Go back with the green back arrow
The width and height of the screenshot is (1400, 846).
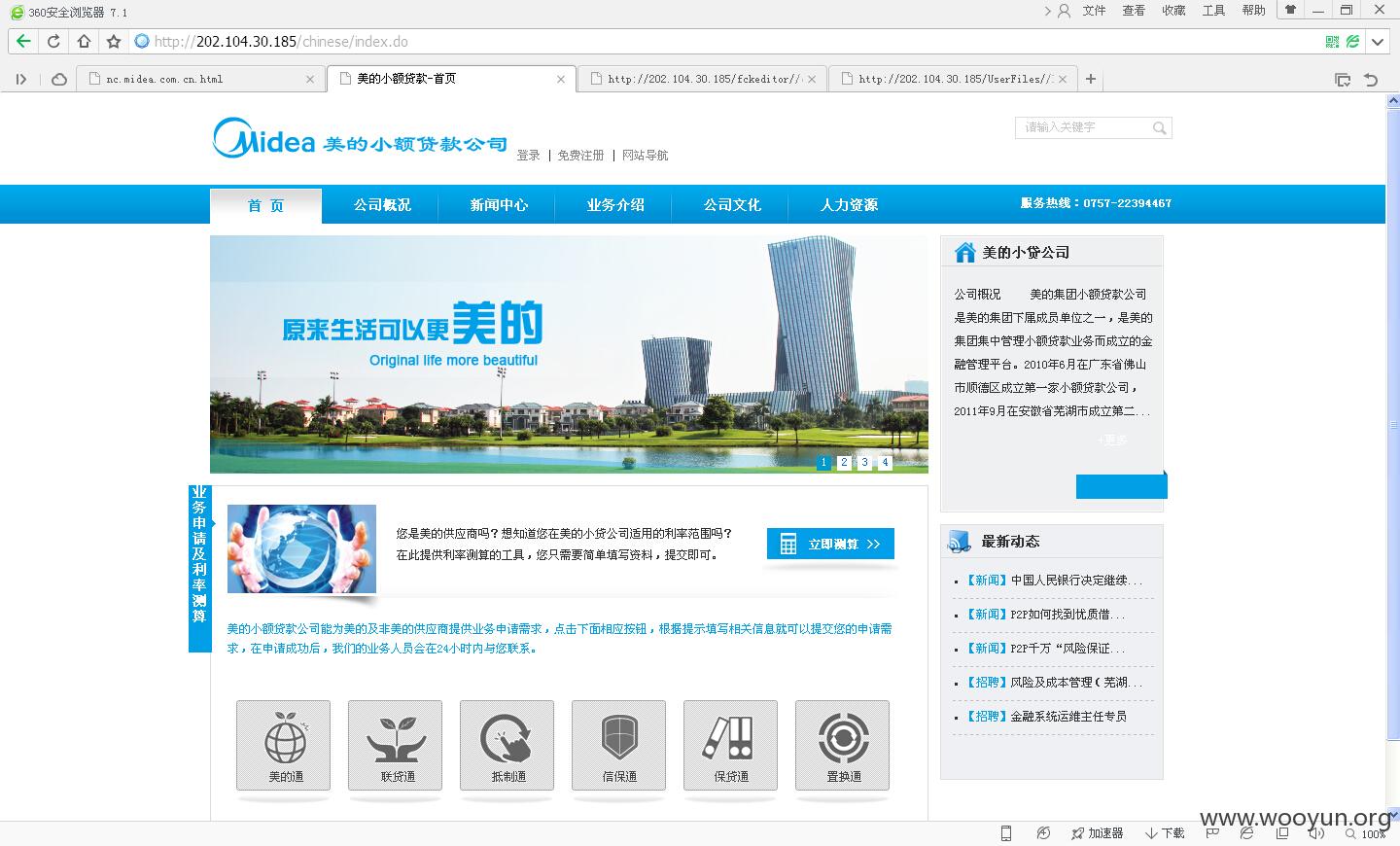pos(23,42)
